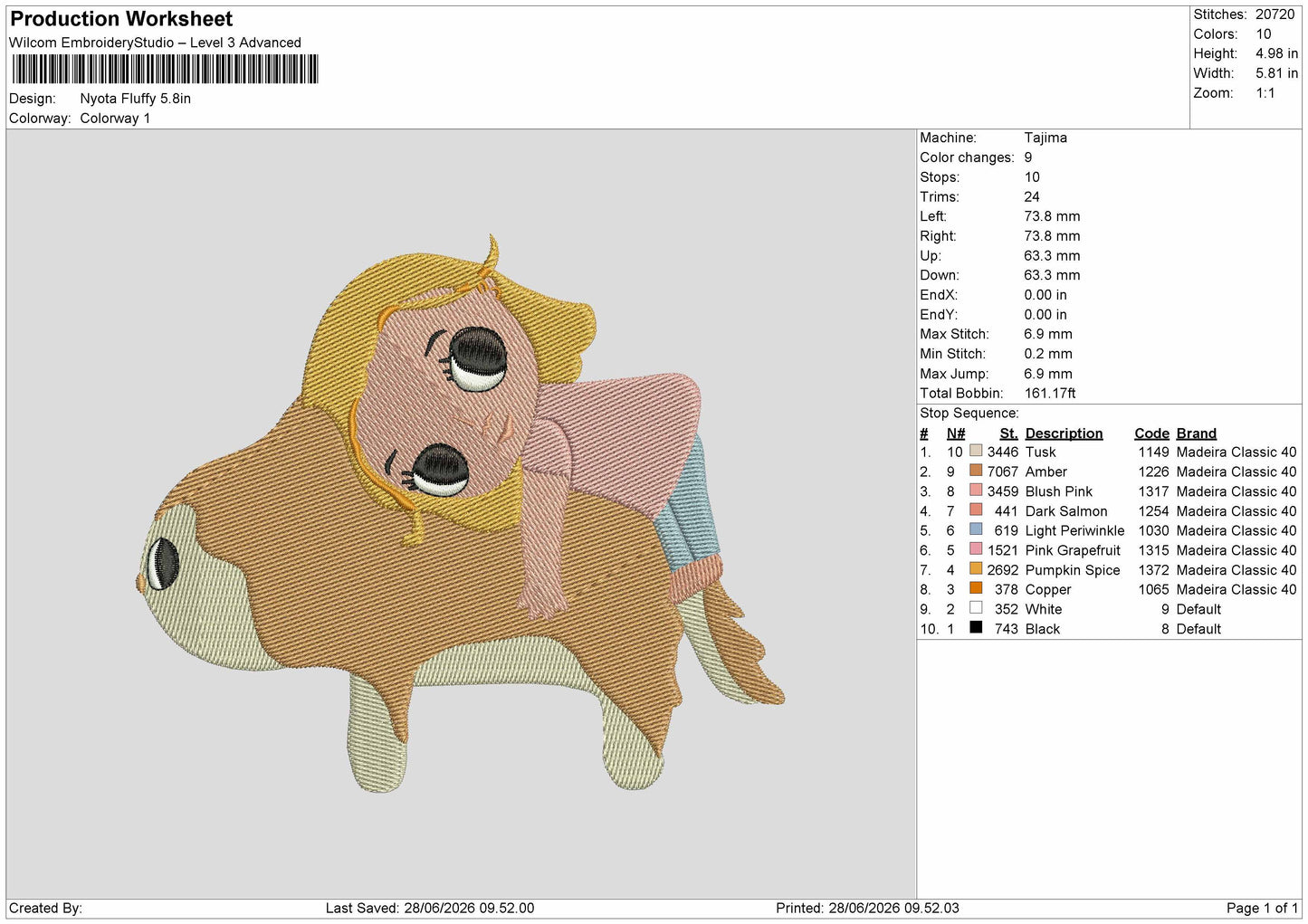Click the Blush Pink color swatch
1308x924 pixels.
point(976,491)
